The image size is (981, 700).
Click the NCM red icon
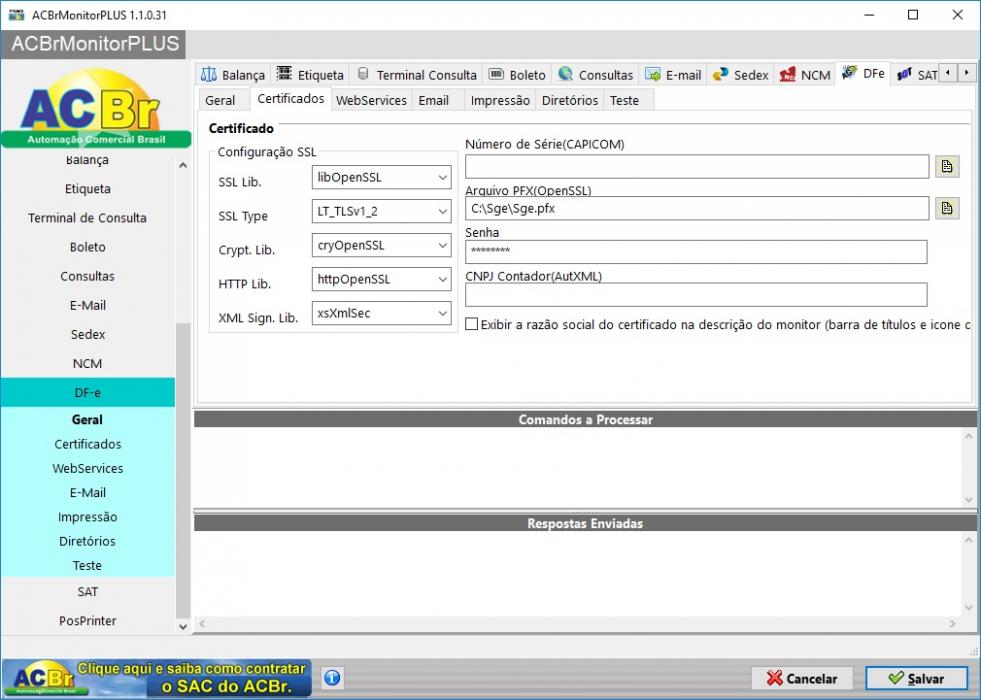coord(788,74)
